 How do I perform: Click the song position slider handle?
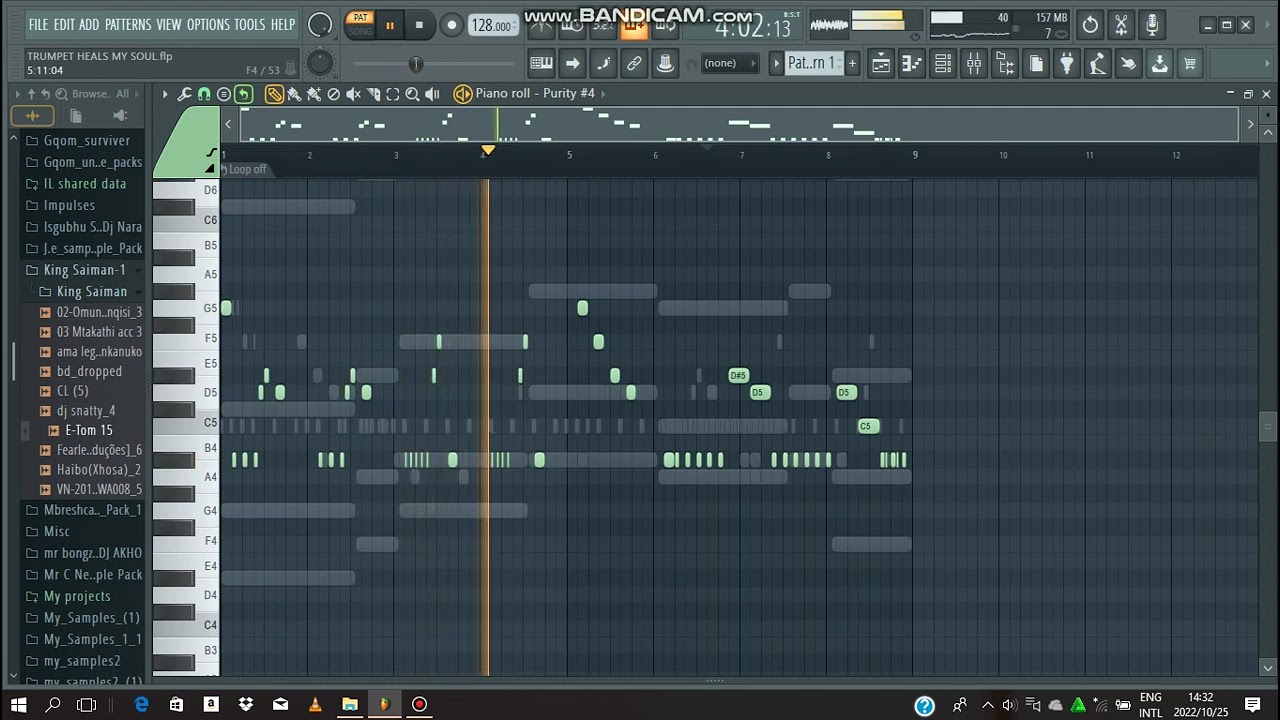(x=416, y=65)
